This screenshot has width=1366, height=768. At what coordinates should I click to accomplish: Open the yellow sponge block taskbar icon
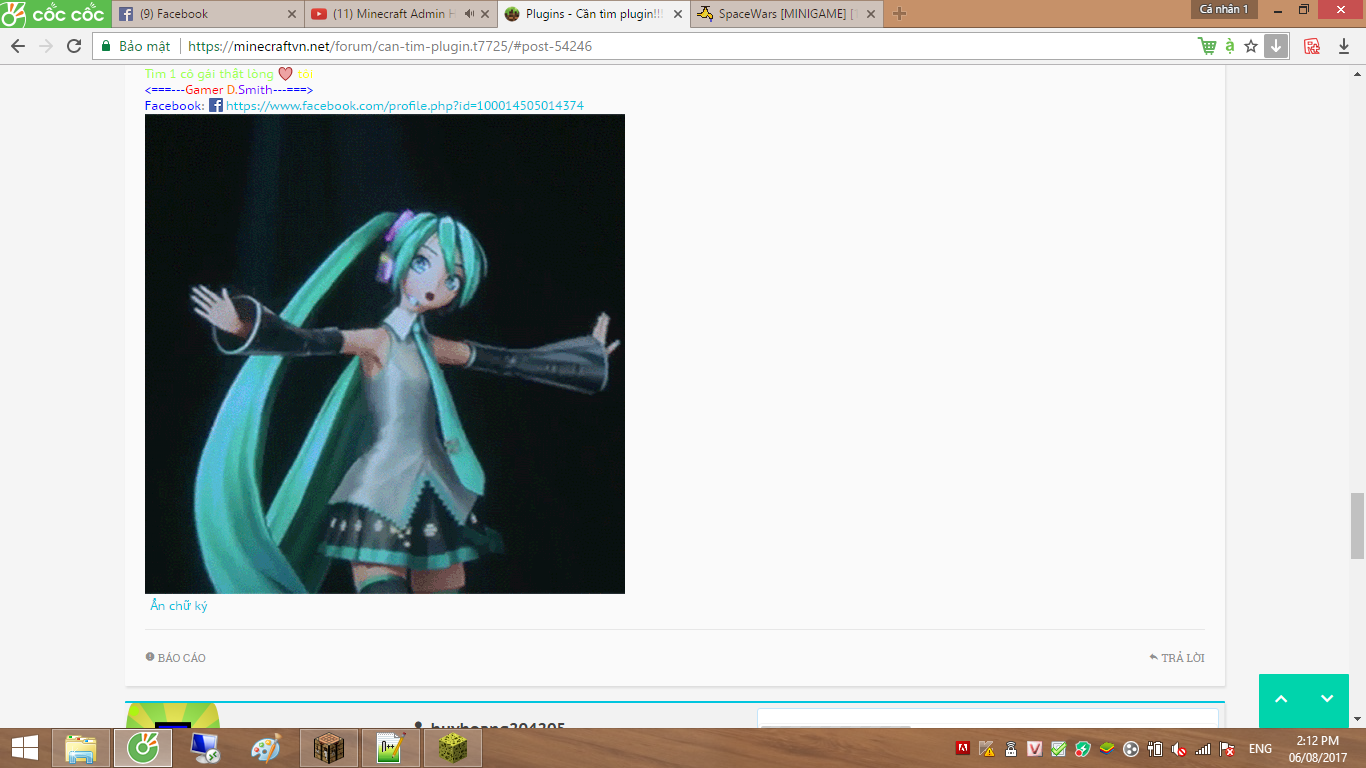click(453, 748)
